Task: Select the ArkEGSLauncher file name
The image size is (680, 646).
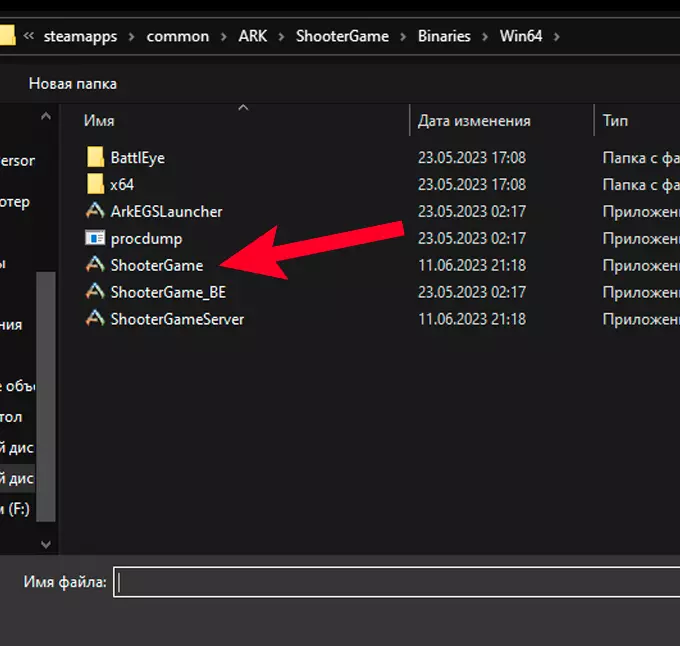Action: coord(166,212)
